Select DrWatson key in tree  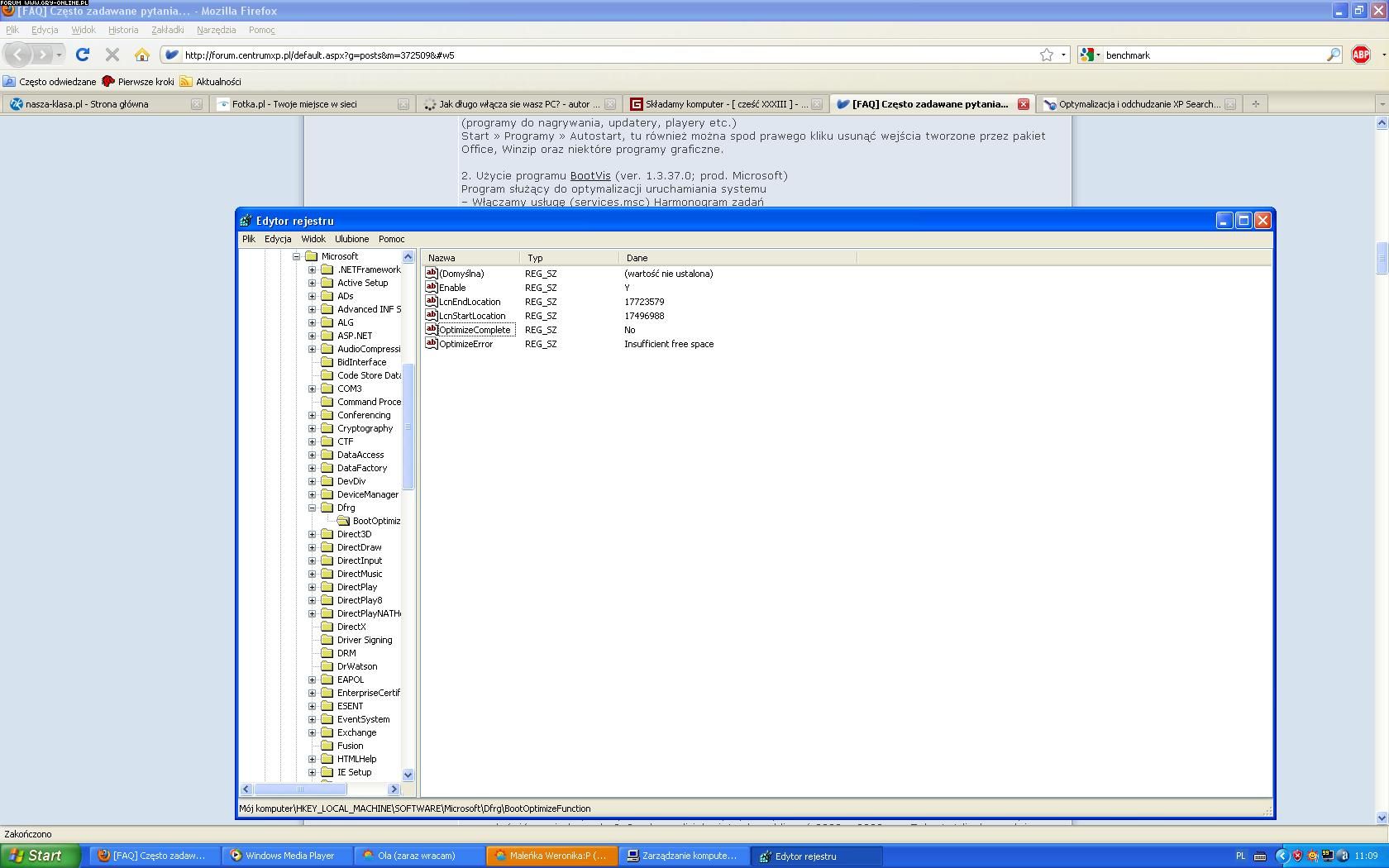(357, 666)
